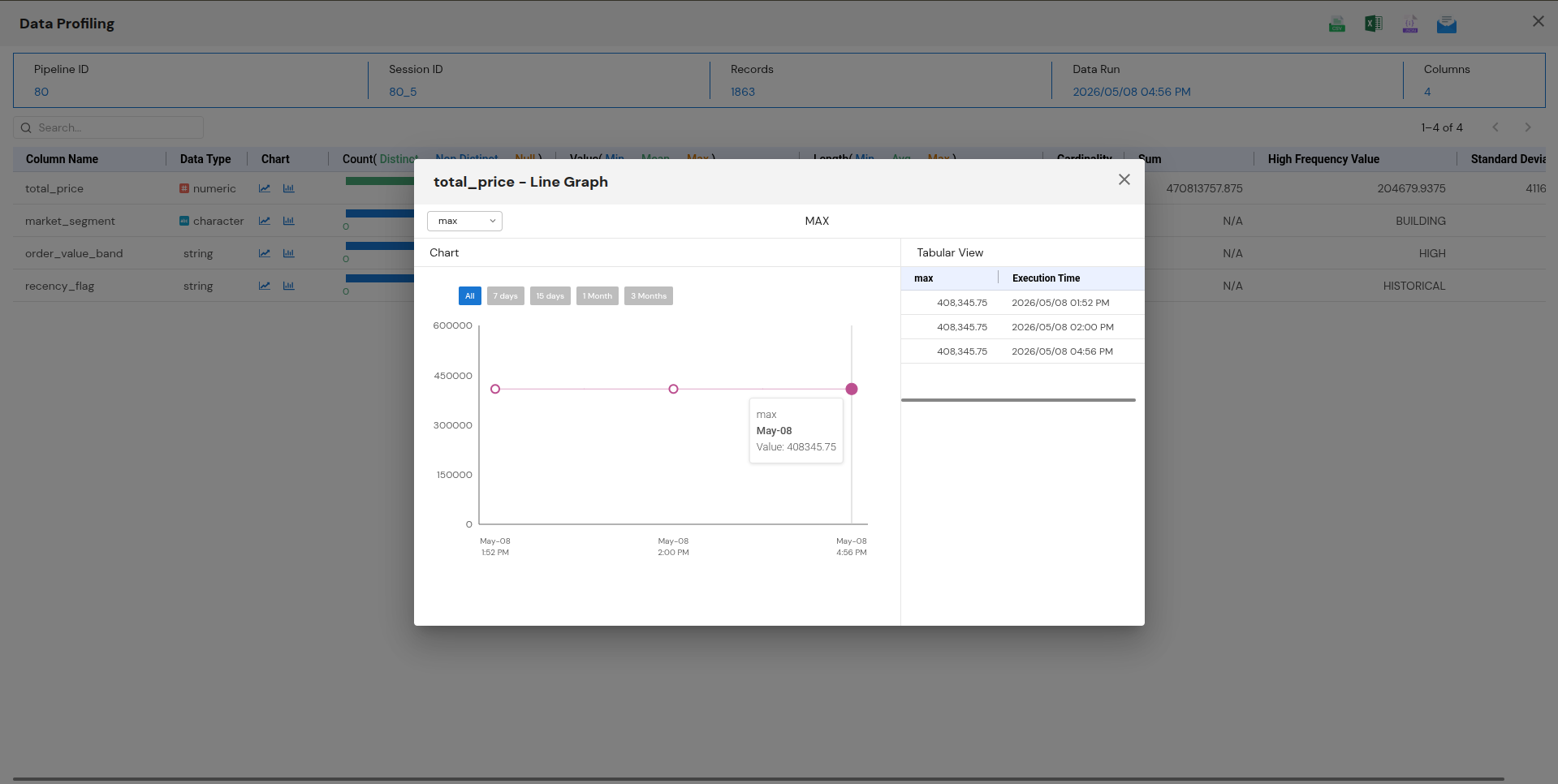Click Data Run date 2026/05/08 04:56 PM

pos(1132,92)
